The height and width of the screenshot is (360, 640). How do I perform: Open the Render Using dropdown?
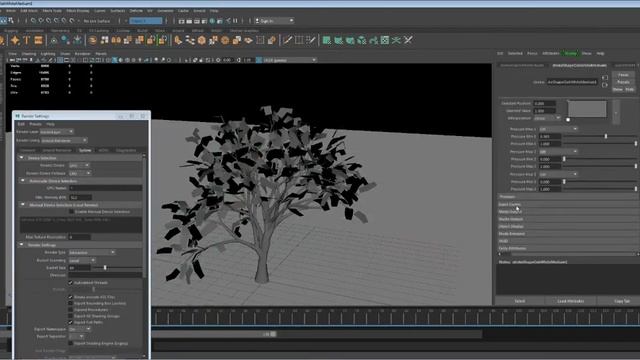(64, 140)
